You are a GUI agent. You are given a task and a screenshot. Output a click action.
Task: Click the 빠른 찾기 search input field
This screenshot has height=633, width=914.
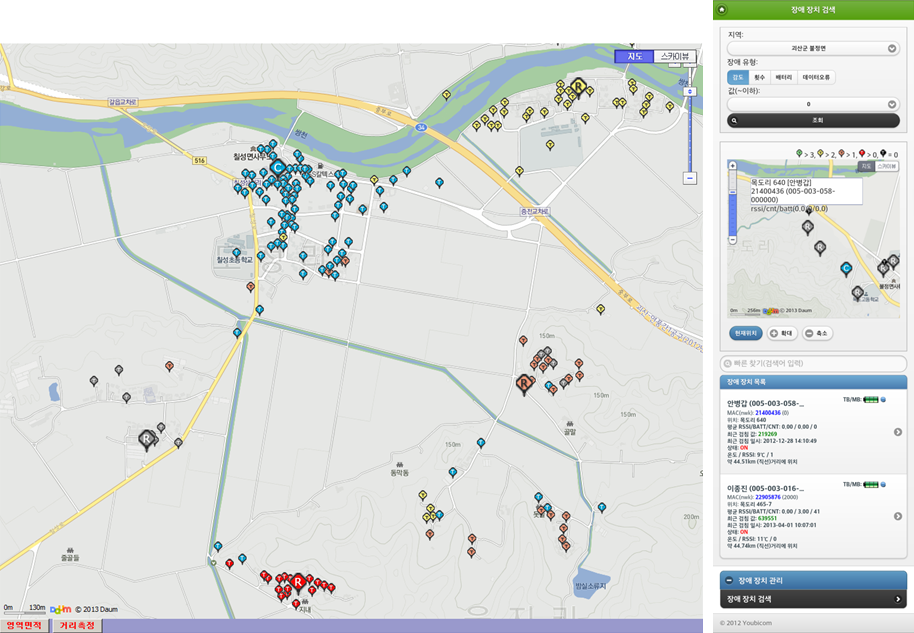coord(813,362)
